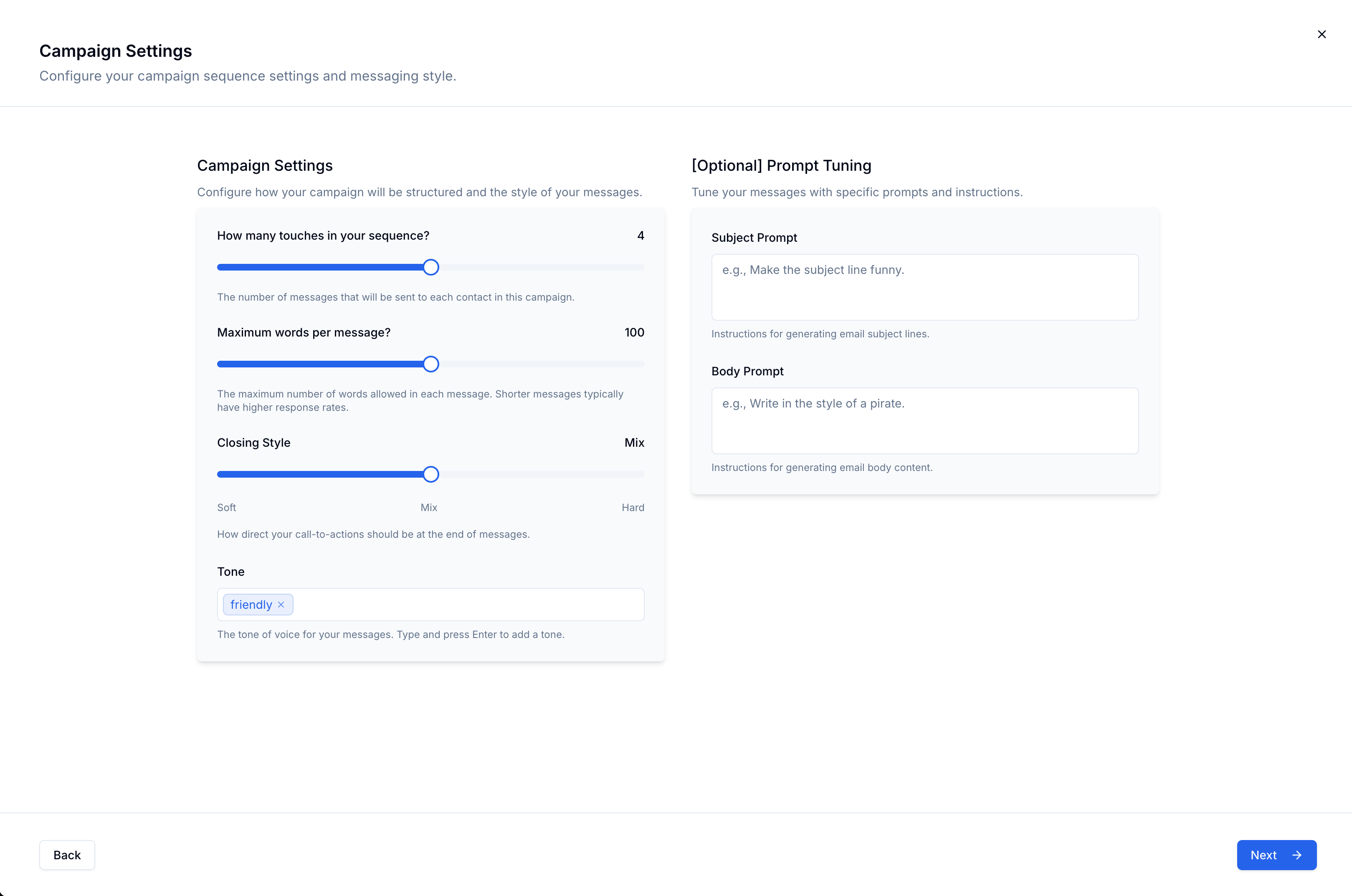1352x896 pixels.
Task: Focus the Subject Prompt text area
Action: point(924,287)
